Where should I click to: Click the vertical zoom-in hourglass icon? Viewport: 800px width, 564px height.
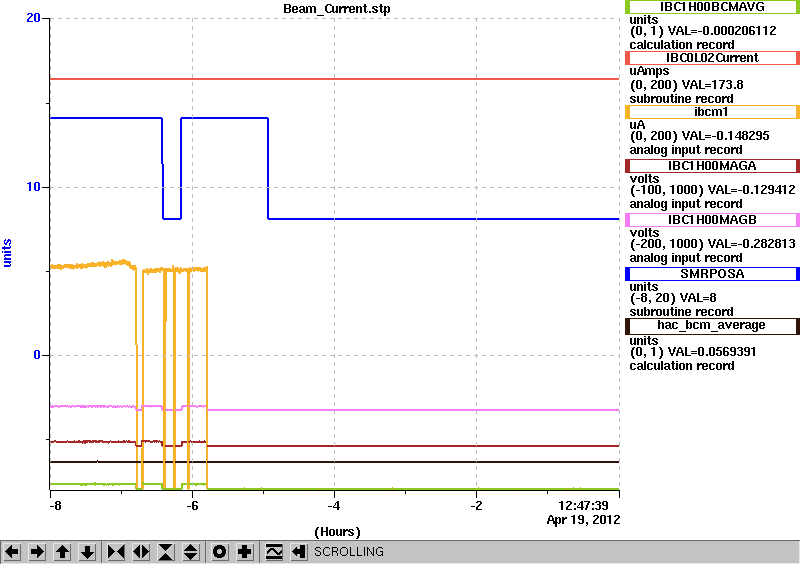coord(165,552)
